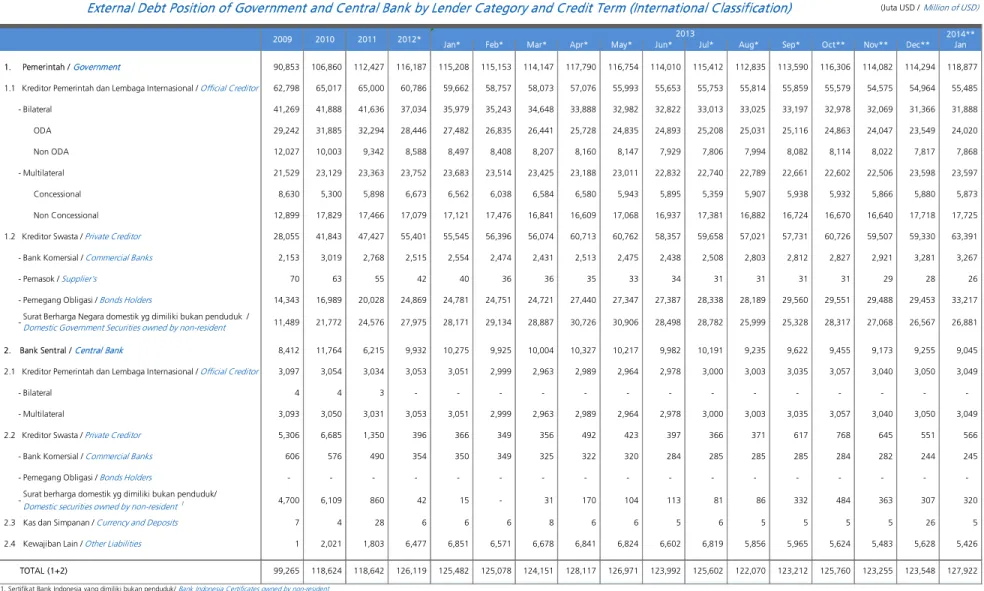Select the Million of USD unit label

pyautogui.click(x=951, y=8)
